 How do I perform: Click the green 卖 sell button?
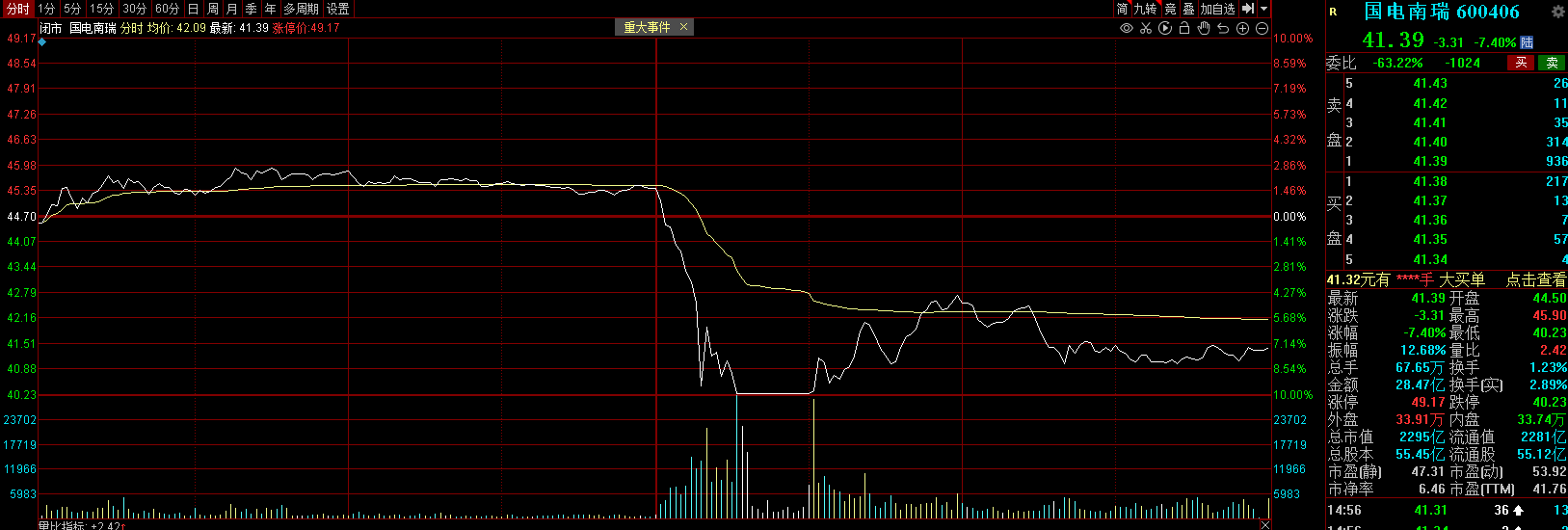tap(1552, 63)
